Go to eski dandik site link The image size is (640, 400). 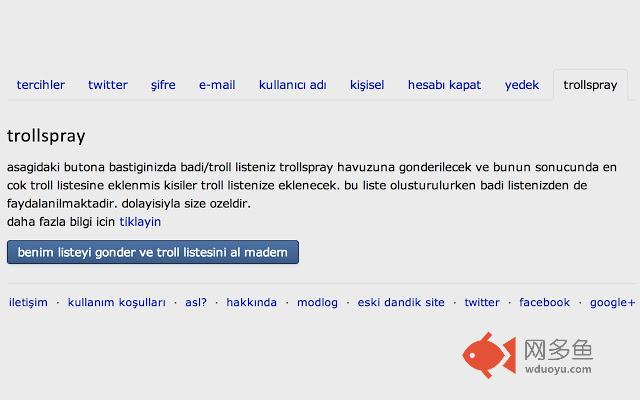click(401, 302)
